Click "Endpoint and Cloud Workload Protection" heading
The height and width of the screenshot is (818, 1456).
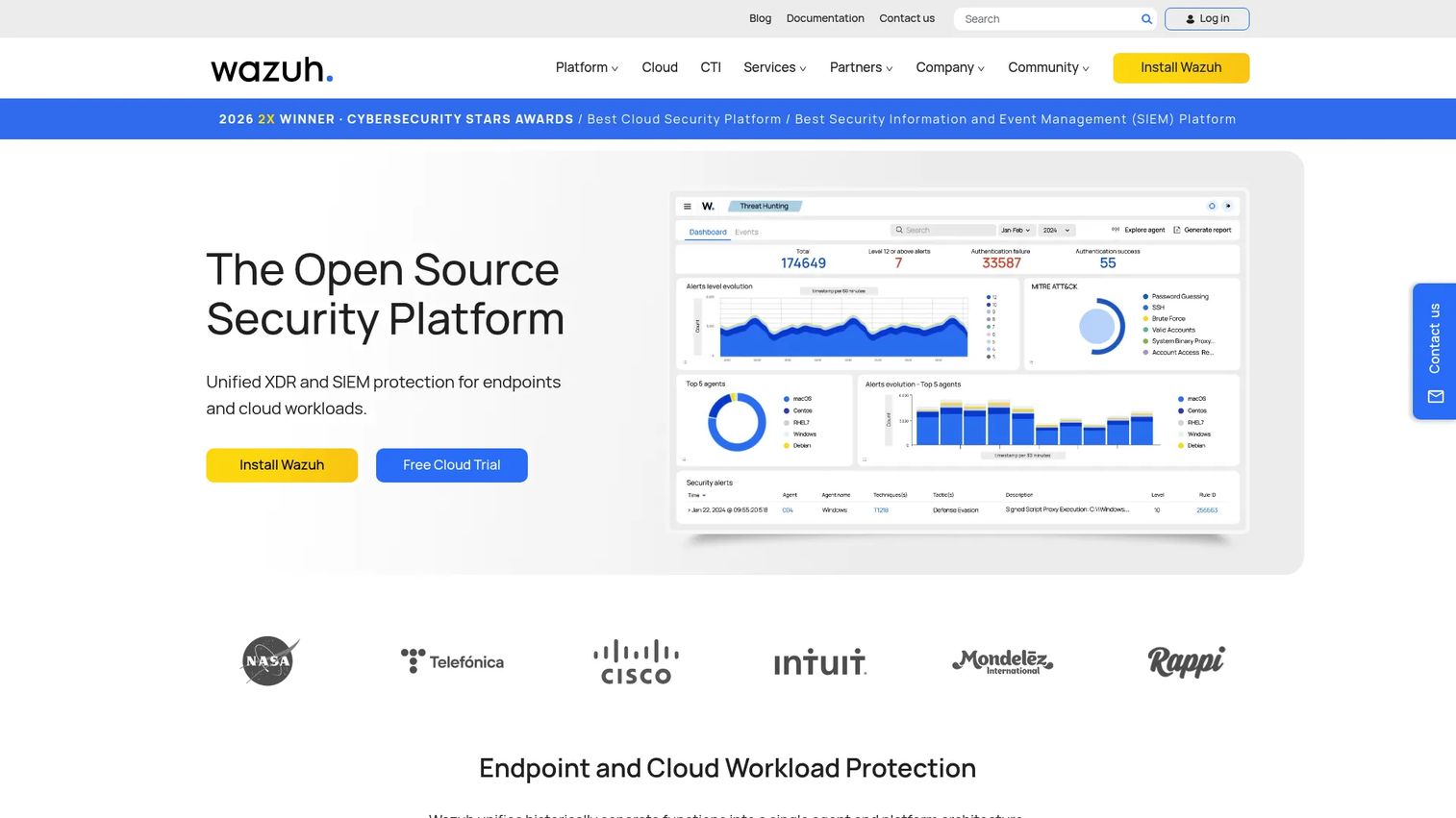tap(728, 768)
